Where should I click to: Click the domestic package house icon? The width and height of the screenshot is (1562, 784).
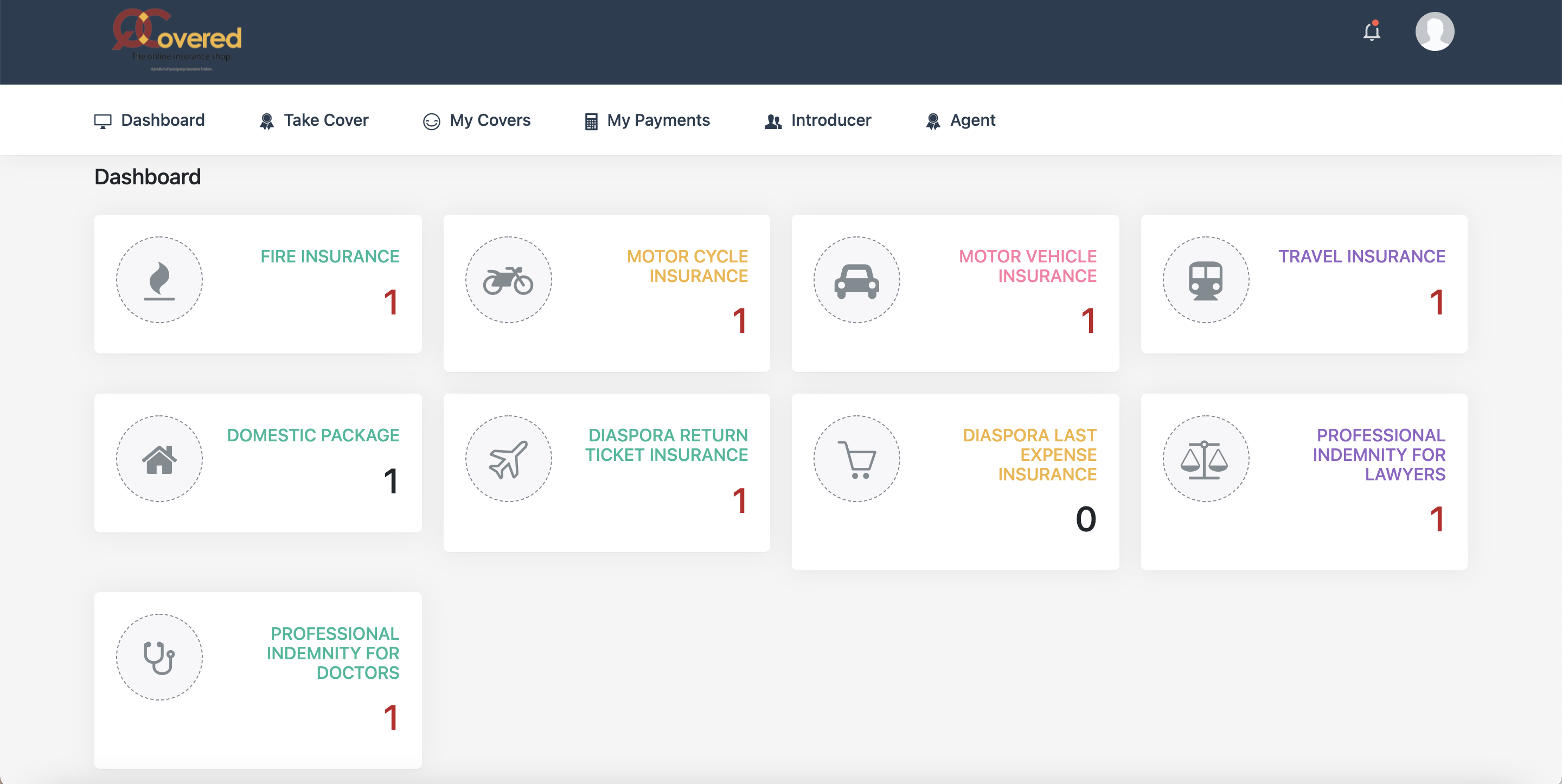click(x=159, y=459)
